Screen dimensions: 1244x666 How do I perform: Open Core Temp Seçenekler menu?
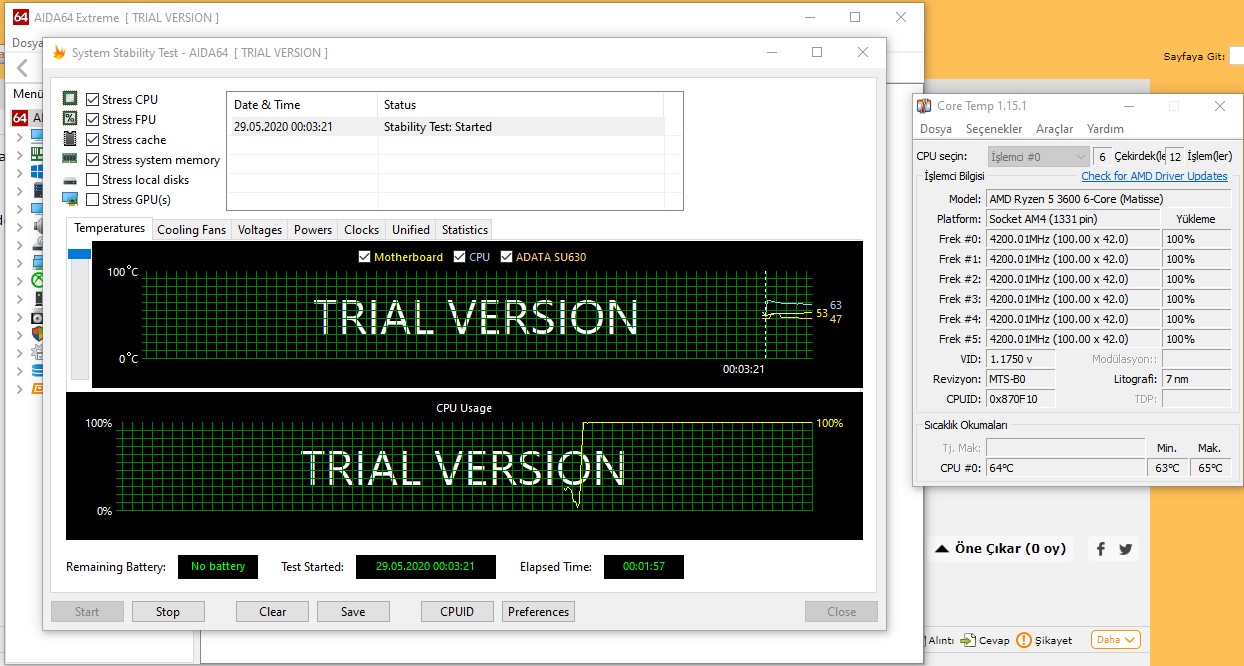pyautogui.click(x=994, y=129)
